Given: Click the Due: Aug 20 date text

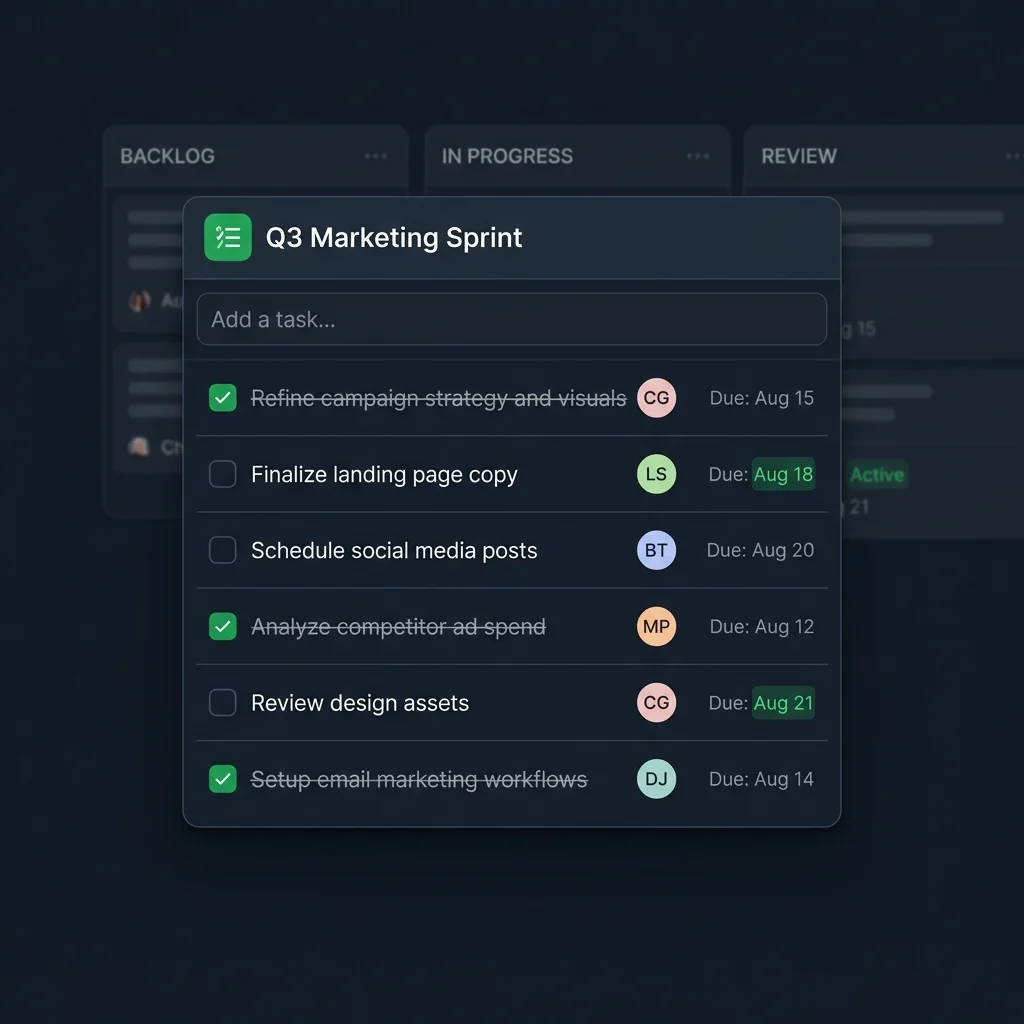Looking at the screenshot, I should [x=760, y=550].
